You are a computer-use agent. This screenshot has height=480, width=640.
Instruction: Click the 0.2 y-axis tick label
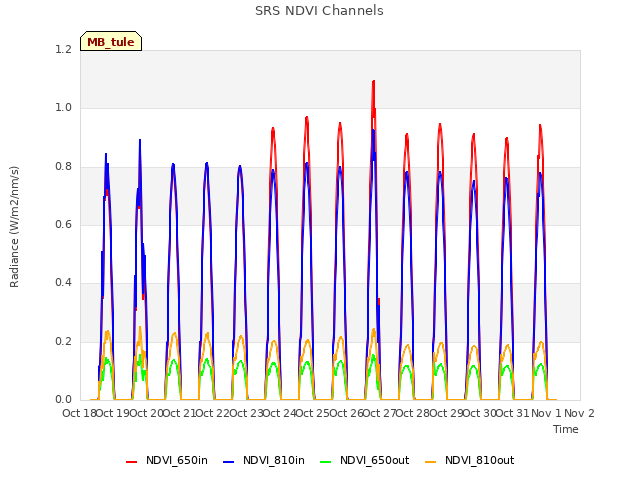point(63,342)
